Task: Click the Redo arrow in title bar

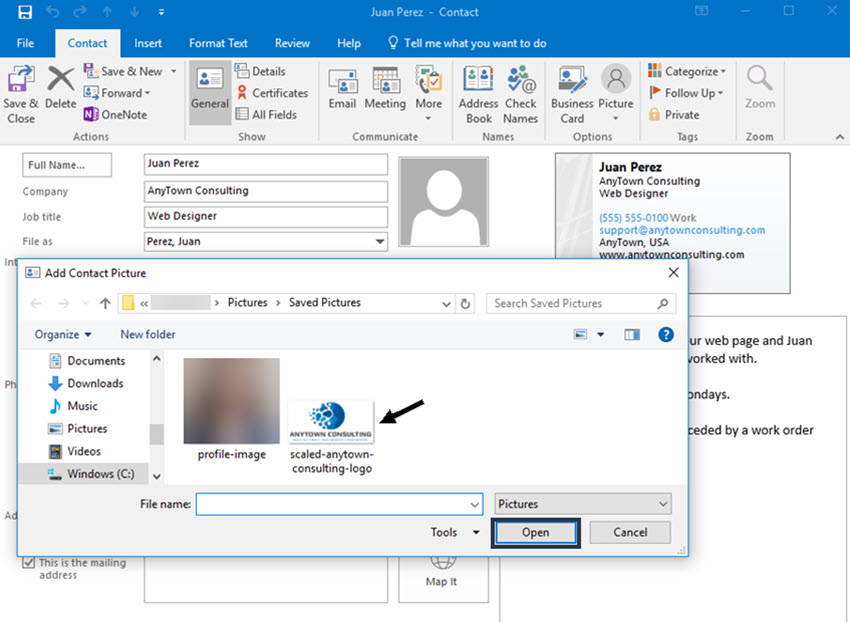Action: point(80,12)
